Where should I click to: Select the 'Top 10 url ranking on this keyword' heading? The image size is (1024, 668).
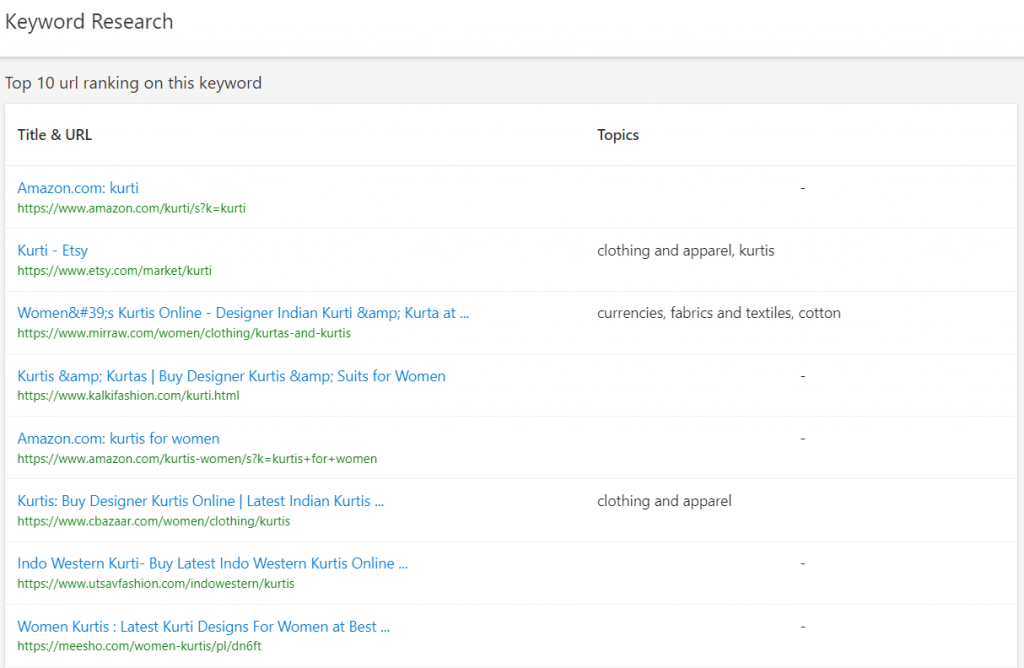click(x=133, y=84)
